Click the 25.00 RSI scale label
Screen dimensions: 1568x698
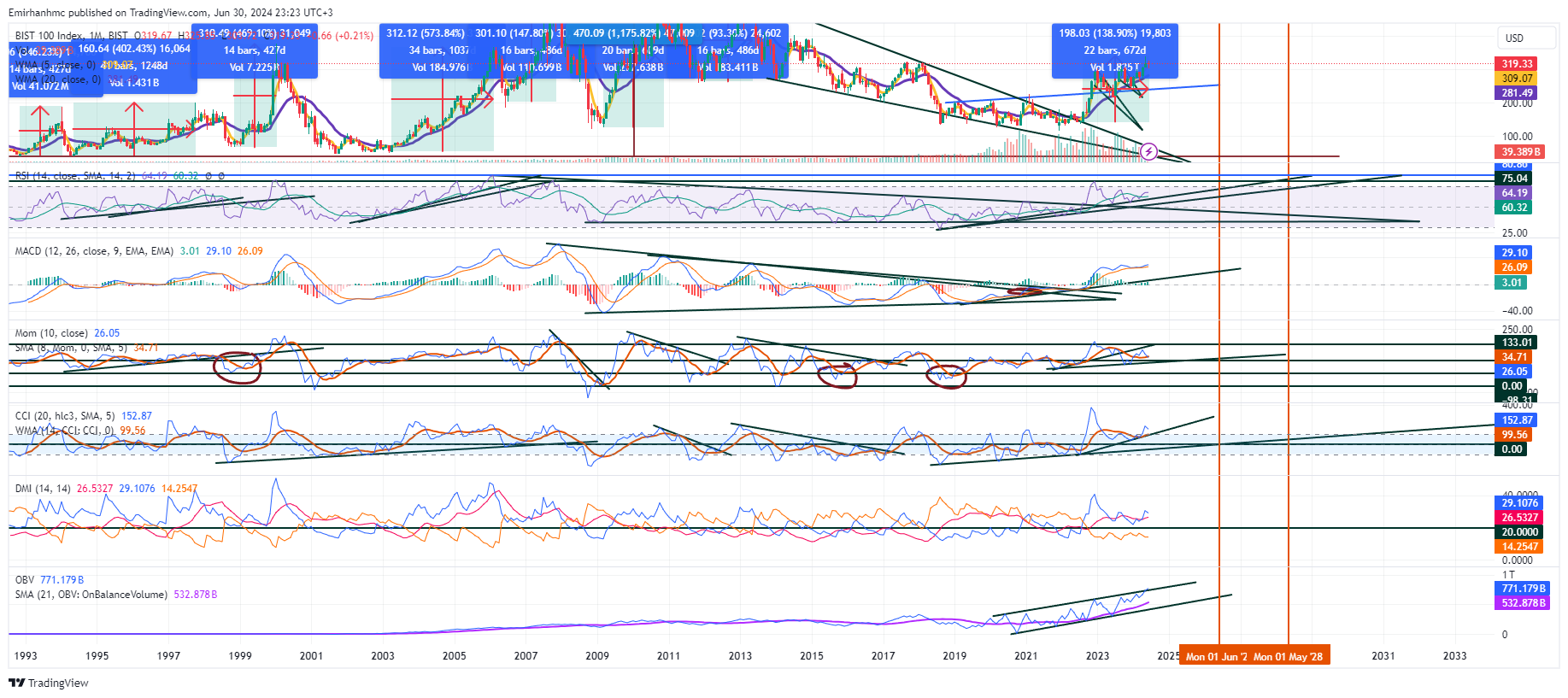[1515, 233]
